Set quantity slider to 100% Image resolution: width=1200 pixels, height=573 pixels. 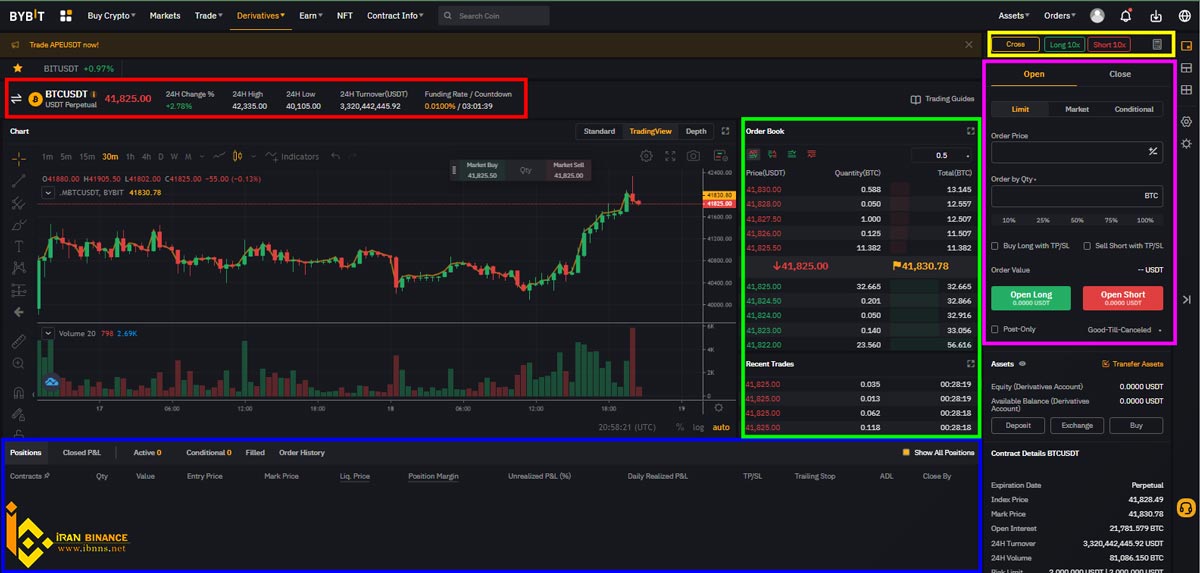1145,220
